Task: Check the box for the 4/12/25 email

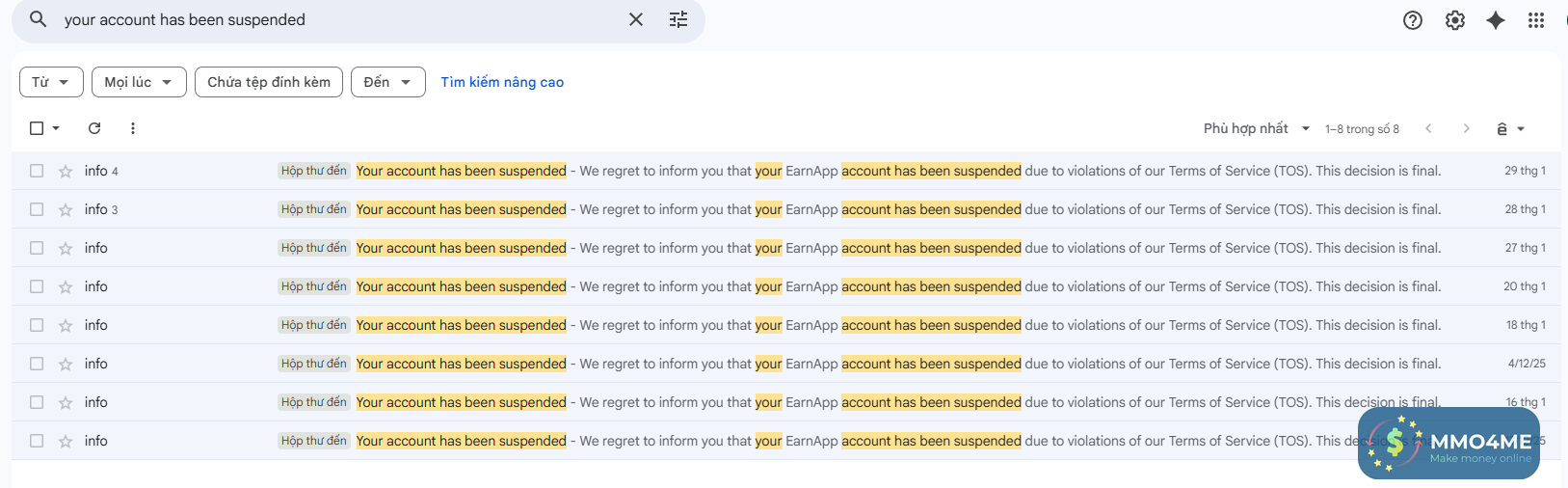Action: coord(37,364)
